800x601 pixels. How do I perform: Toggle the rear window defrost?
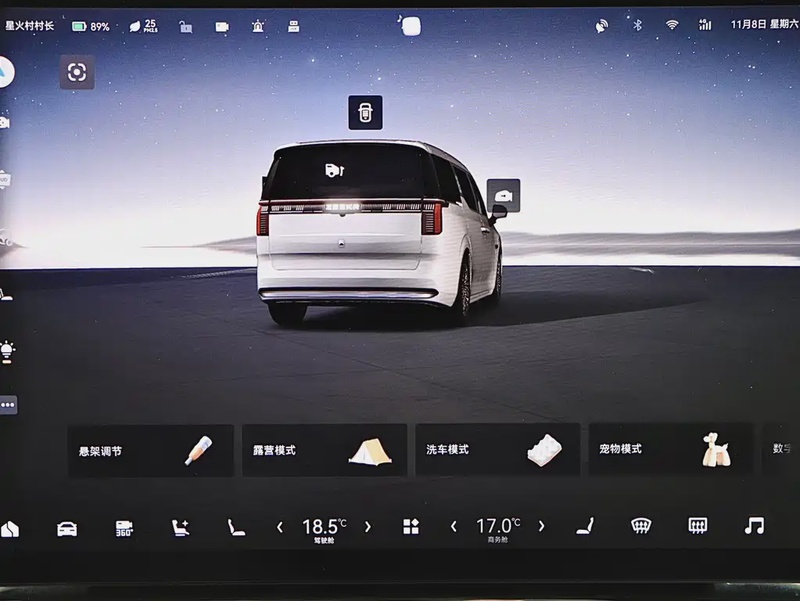tap(698, 526)
